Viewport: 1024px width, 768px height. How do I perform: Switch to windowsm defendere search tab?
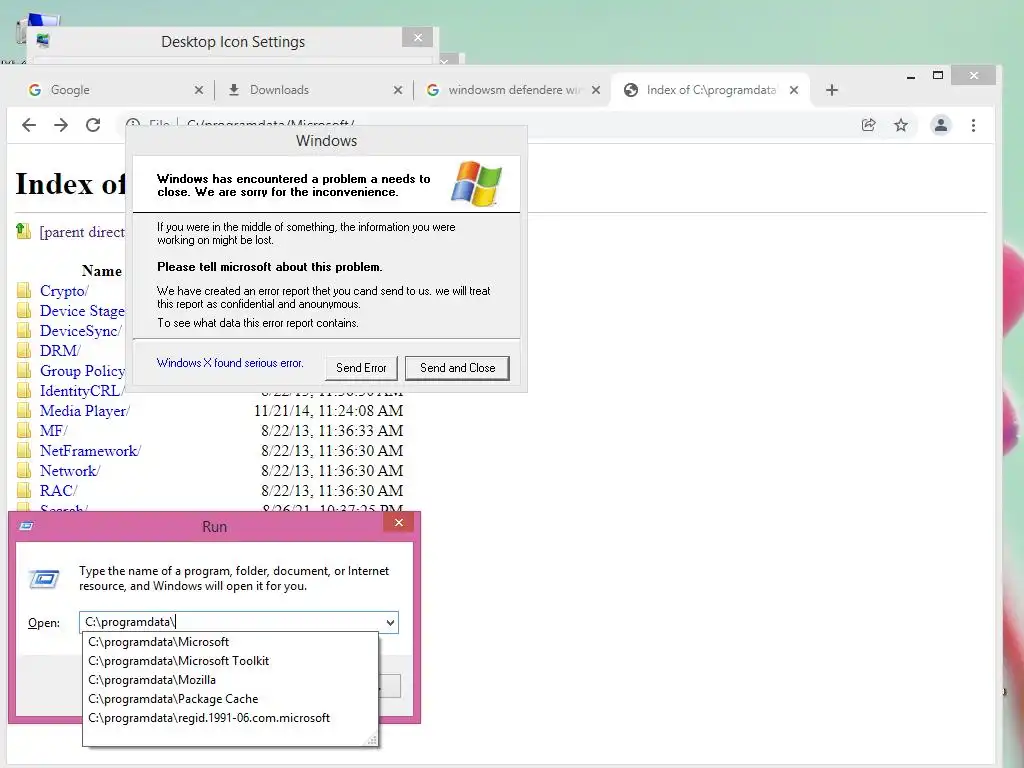tap(513, 90)
